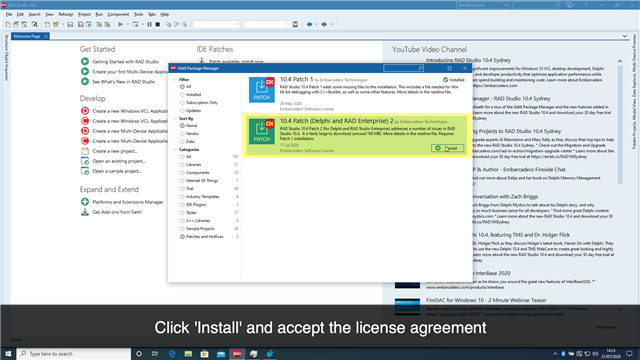Viewport: 640px width, 360px height.
Task: Sort packages by Vendor
Action: pos(182,133)
